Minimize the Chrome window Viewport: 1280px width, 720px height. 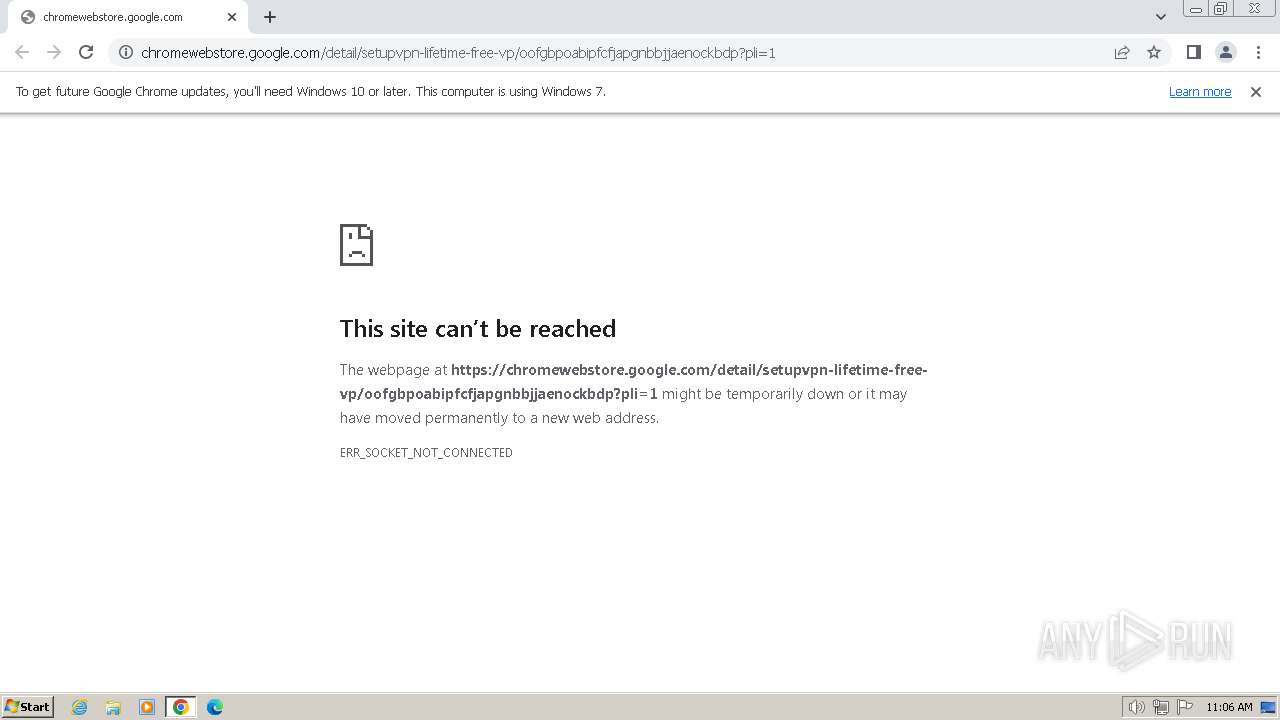1196,9
